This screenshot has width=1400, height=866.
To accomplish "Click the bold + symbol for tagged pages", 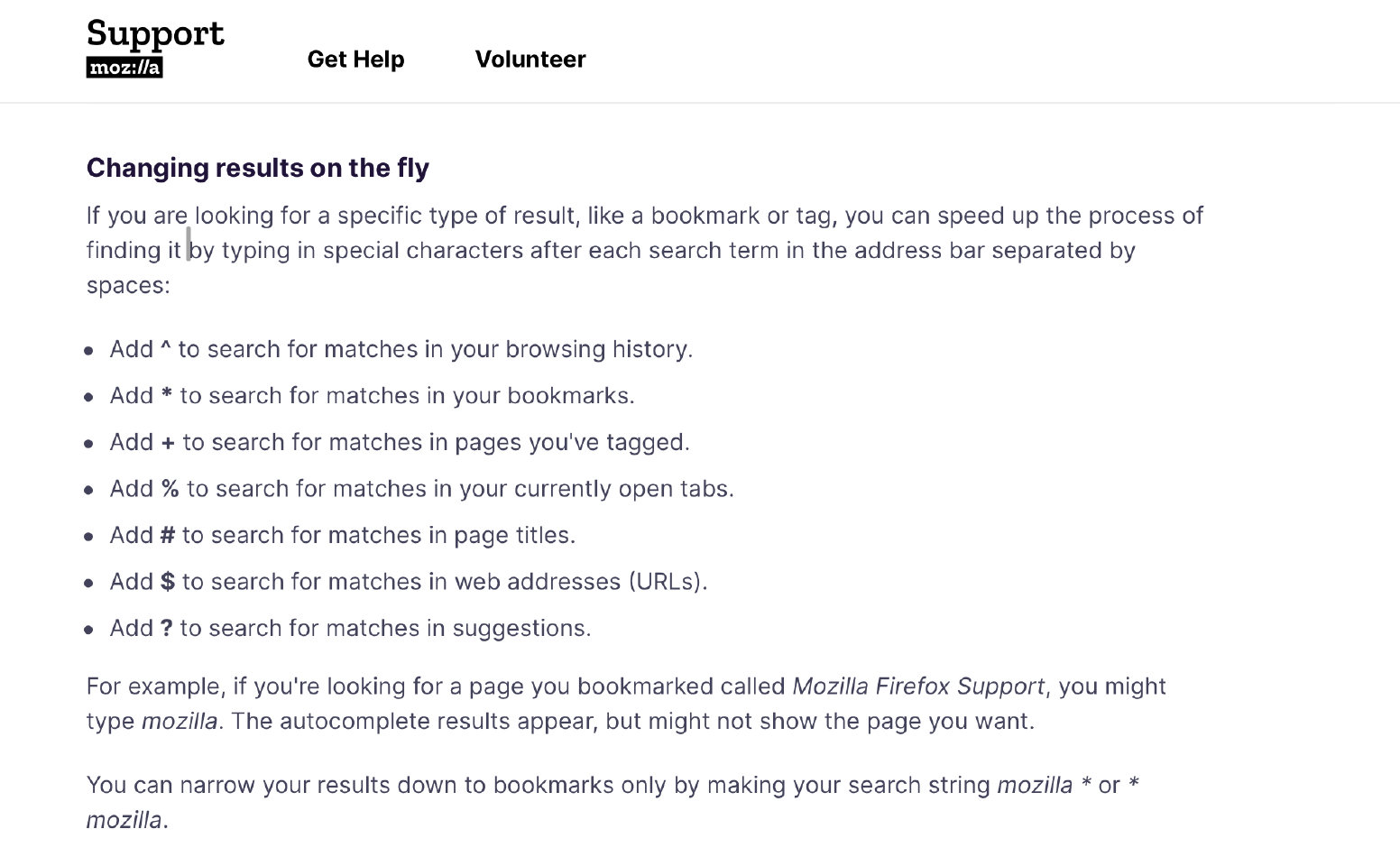I will click(x=168, y=442).
